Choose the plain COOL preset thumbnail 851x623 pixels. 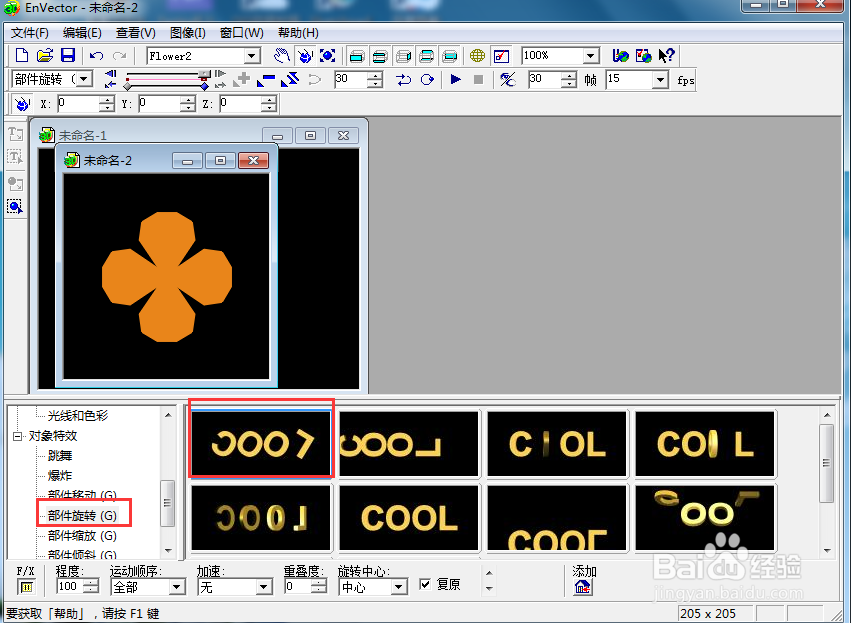409,518
